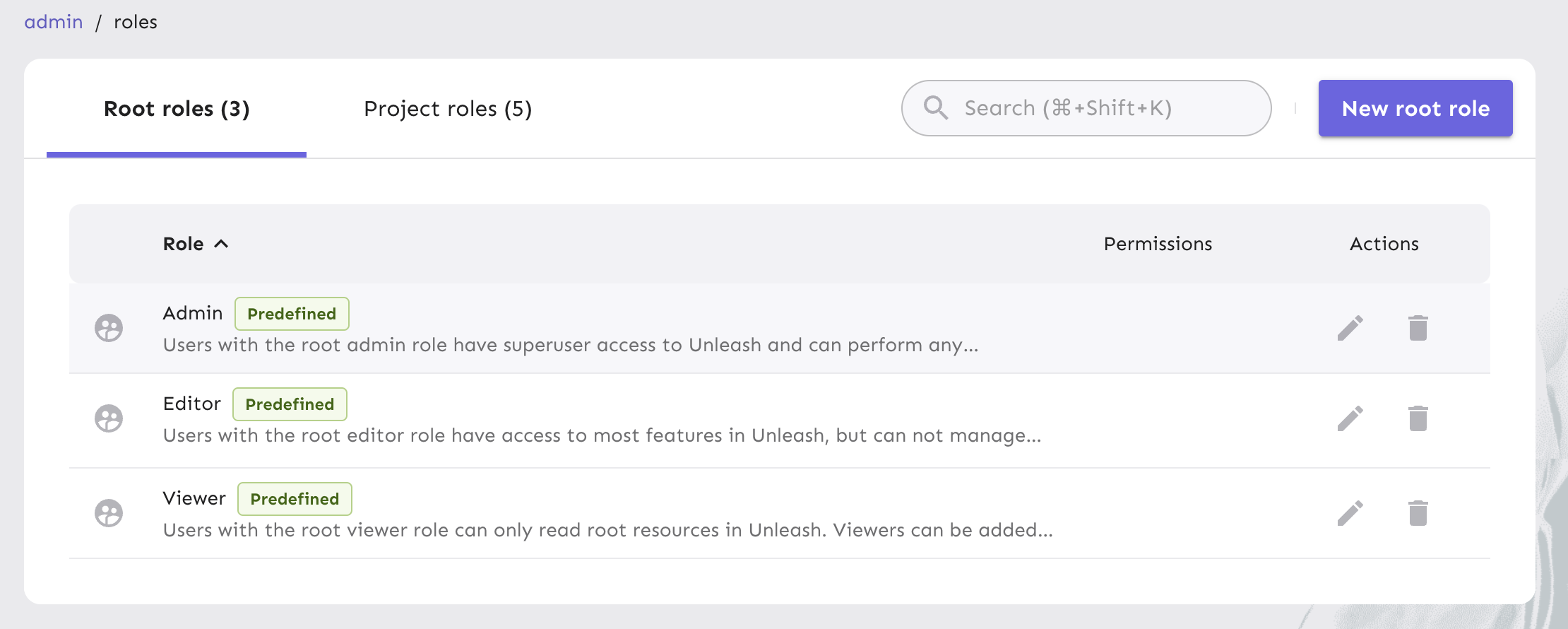The width and height of the screenshot is (1568, 629).
Task: Edit the Admin role with the pencil icon
Action: (x=1350, y=328)
